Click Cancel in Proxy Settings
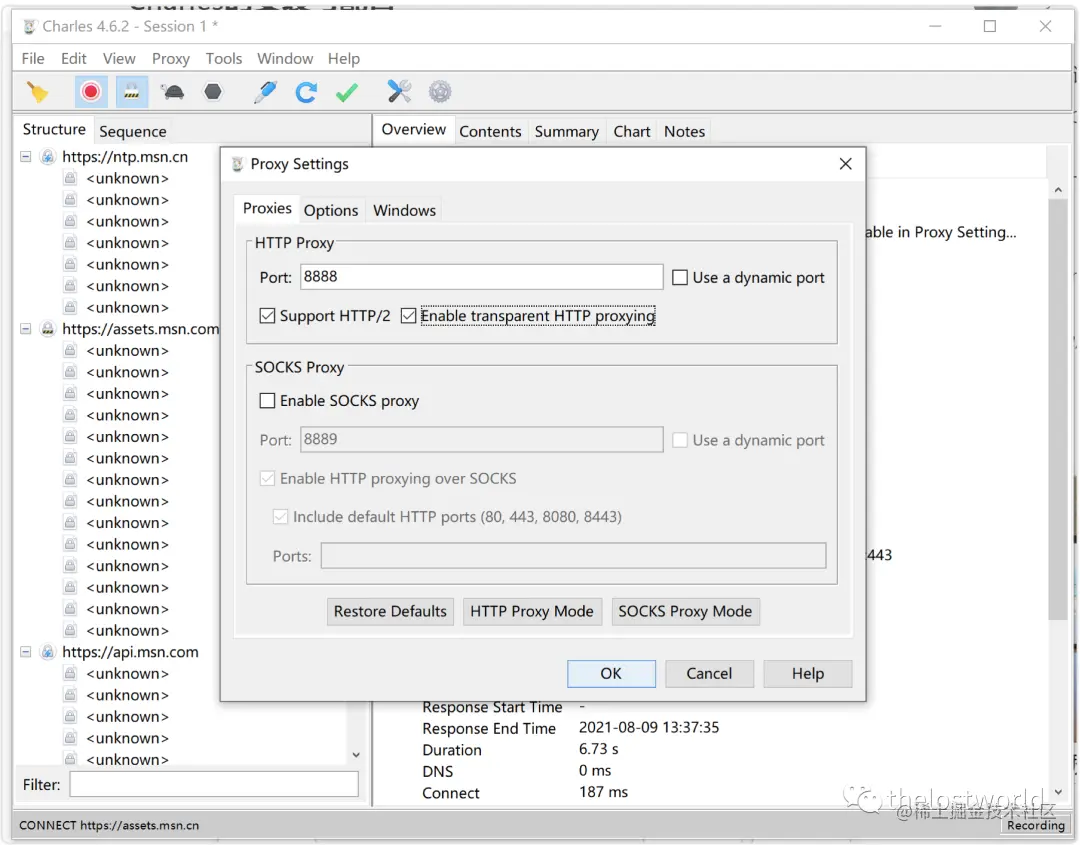This screenshot has width=1080, height=845. pyautogui.click(x=709, y=674)
